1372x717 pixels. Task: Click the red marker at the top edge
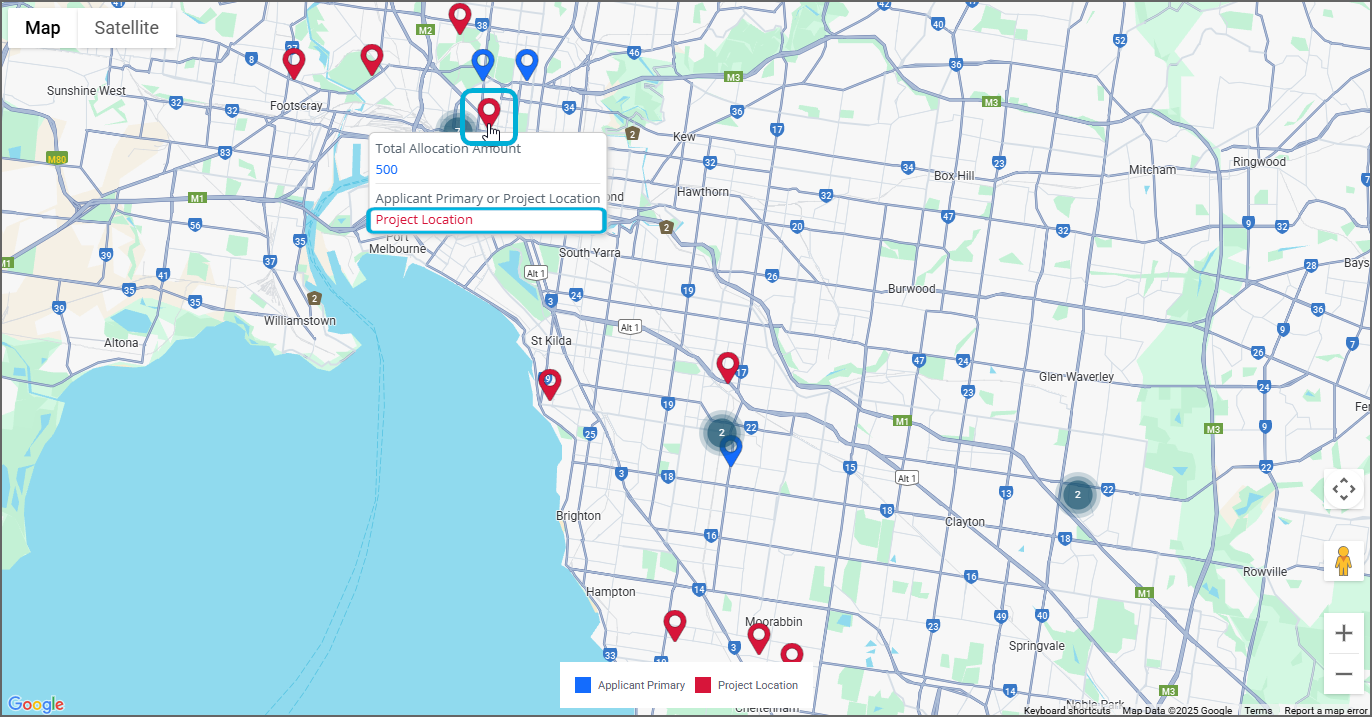459,16
